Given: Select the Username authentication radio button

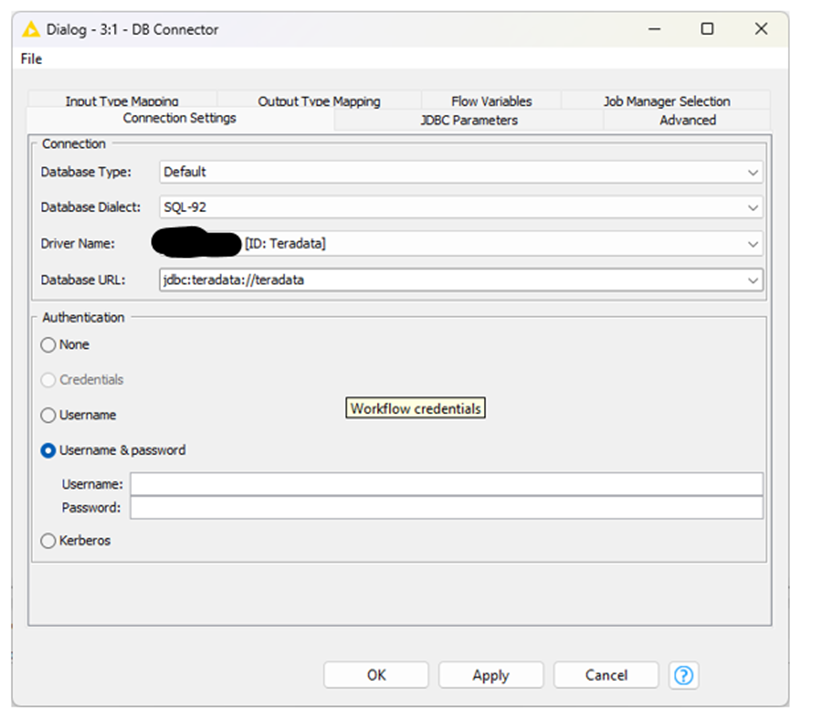Looking at the screenshot, I should click(x=48, y=415).
